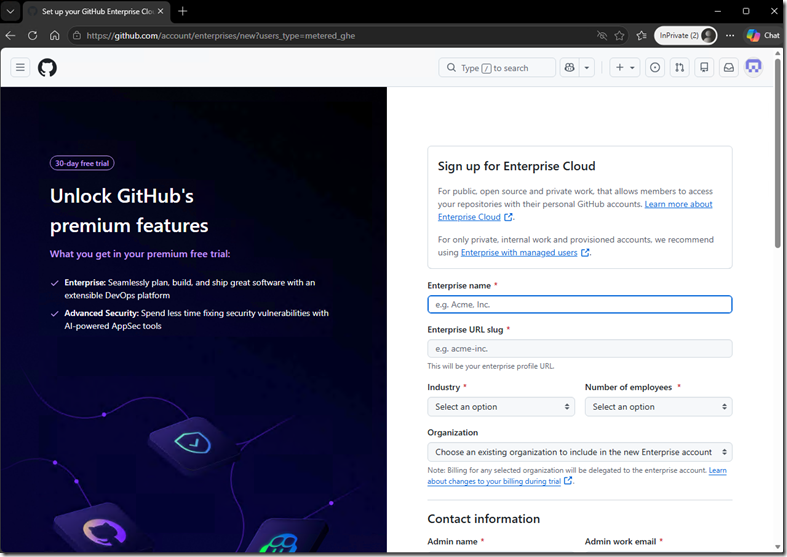Image resolution: width=787 pixels, height=557 pixels.
Task: Click the 30-day free trial badge
Action: coord(82,163)
